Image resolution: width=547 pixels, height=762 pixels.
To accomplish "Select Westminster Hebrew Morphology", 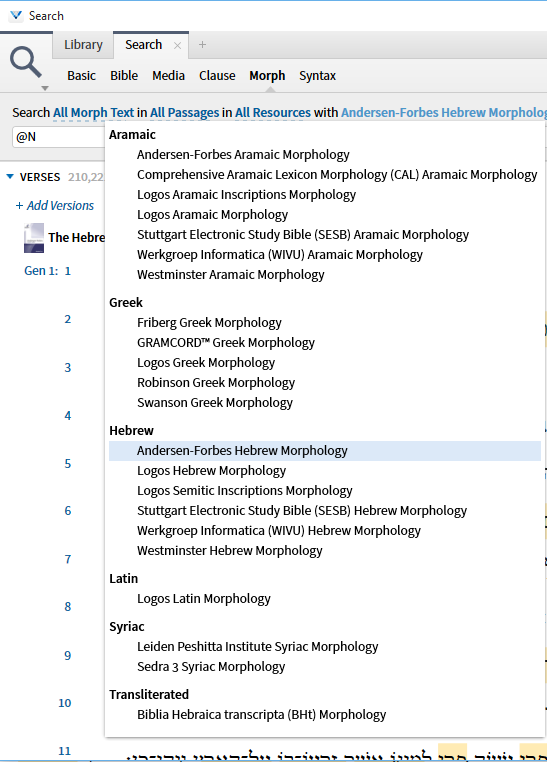I will (229, 551).
